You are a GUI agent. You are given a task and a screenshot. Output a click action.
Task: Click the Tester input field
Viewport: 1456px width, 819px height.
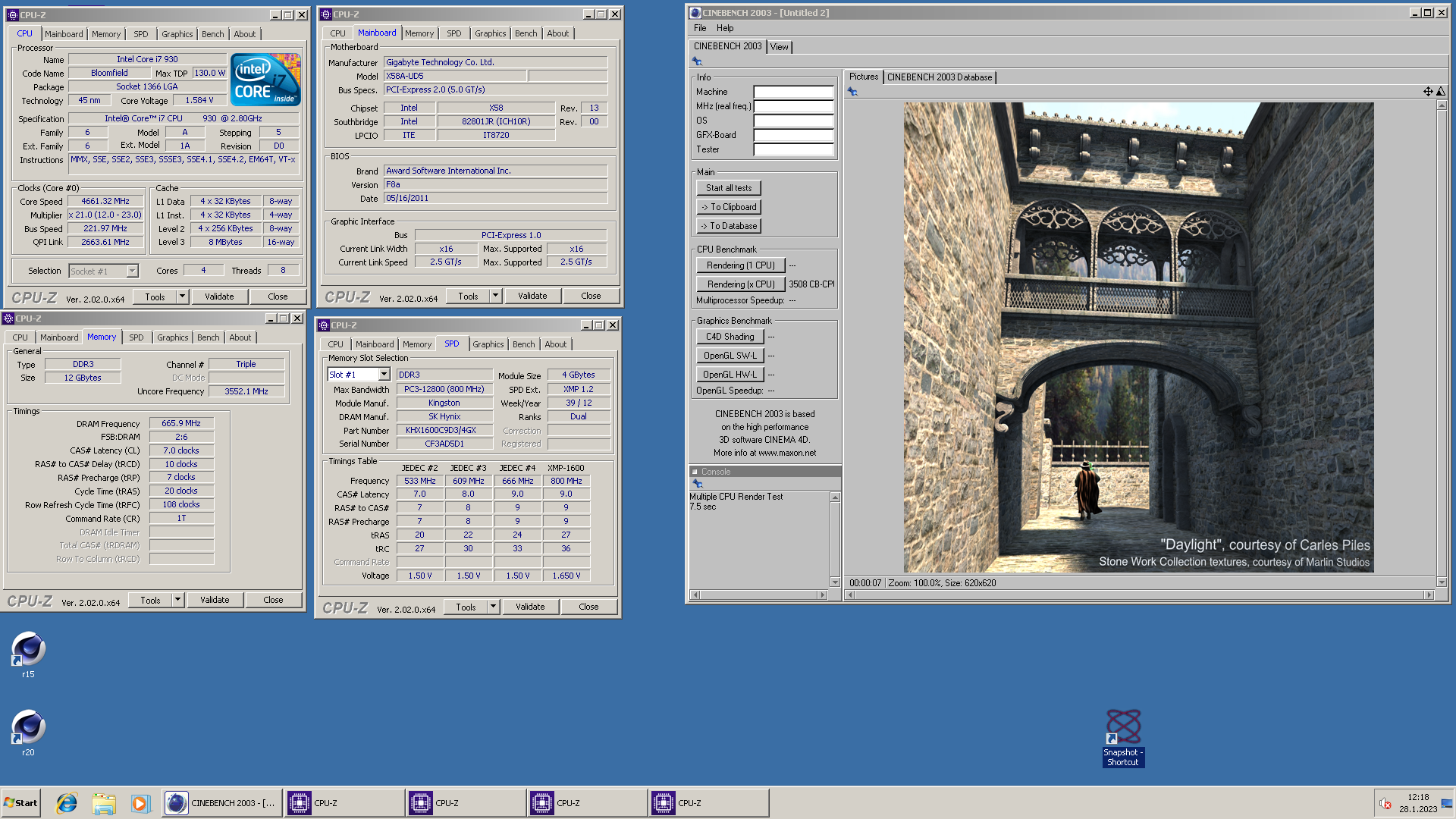pos(793,149)
